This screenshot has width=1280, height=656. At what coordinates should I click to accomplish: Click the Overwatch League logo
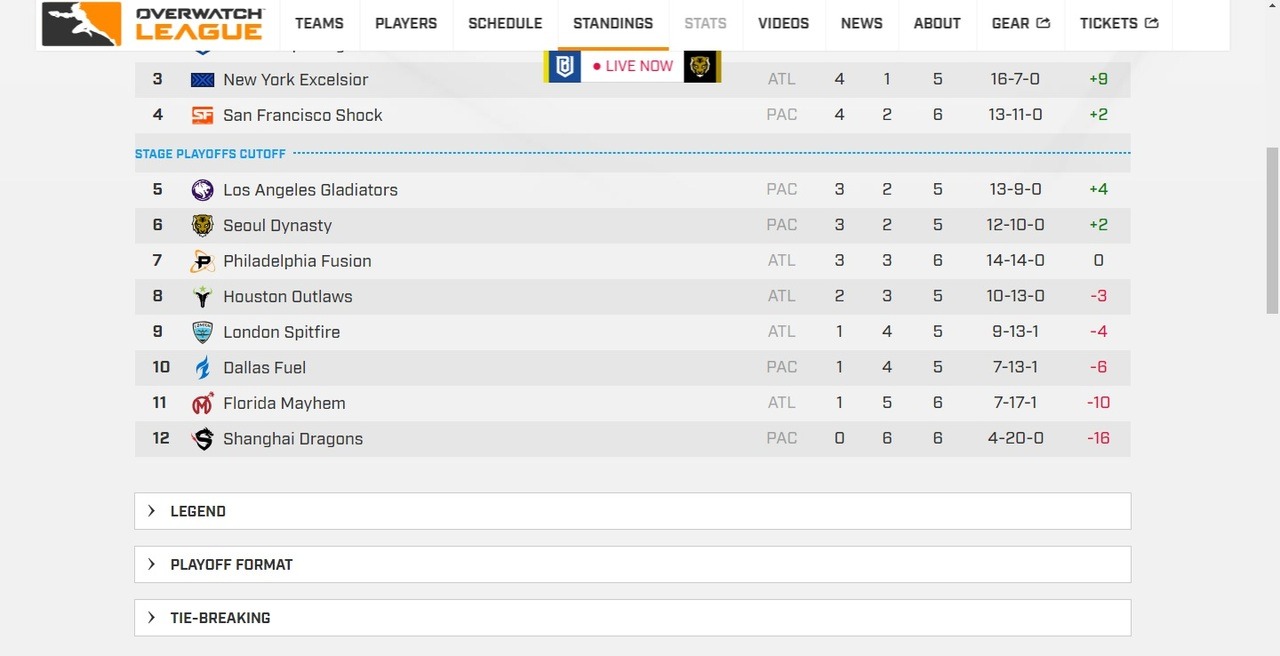click(154, 24)
